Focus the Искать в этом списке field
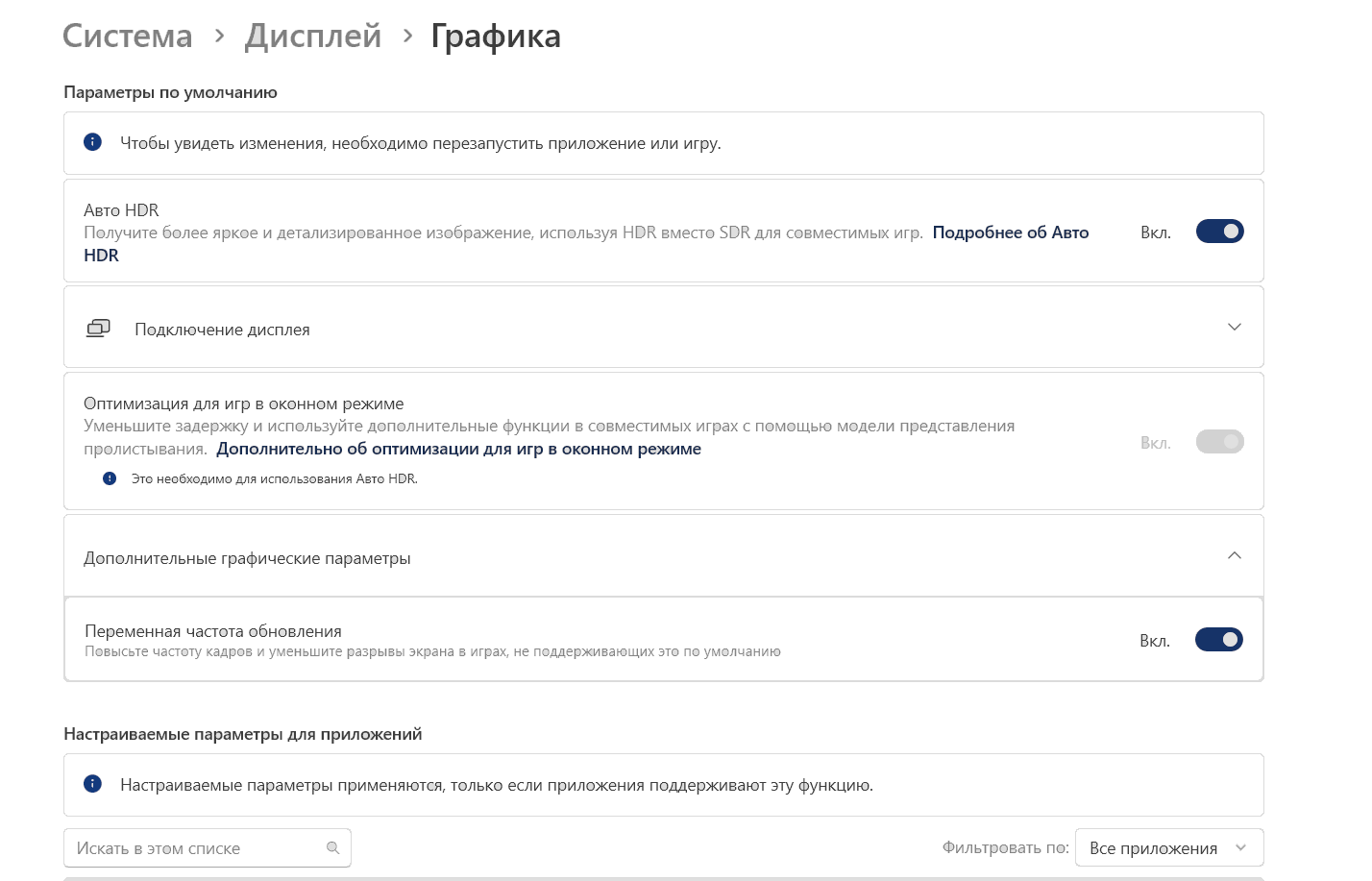Viewport: 1372px width, 881px height. 208,848
